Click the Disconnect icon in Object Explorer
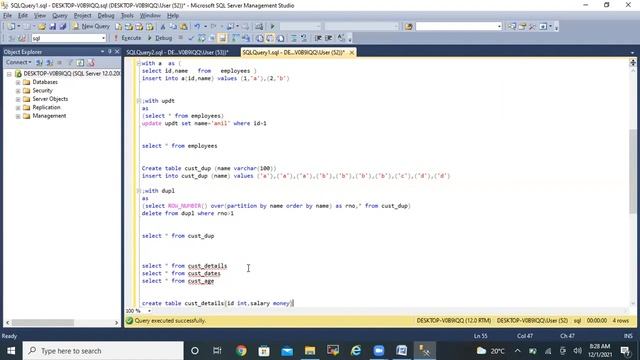Screen dimensions: 640x360 click(x=49, y=62)
